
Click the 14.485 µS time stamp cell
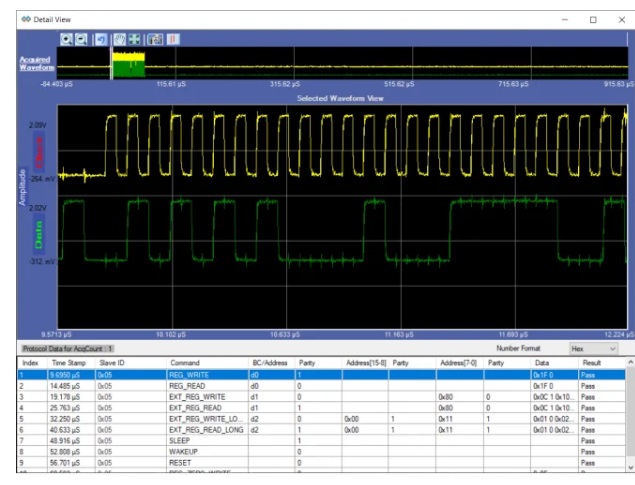(x=71, y=386)
